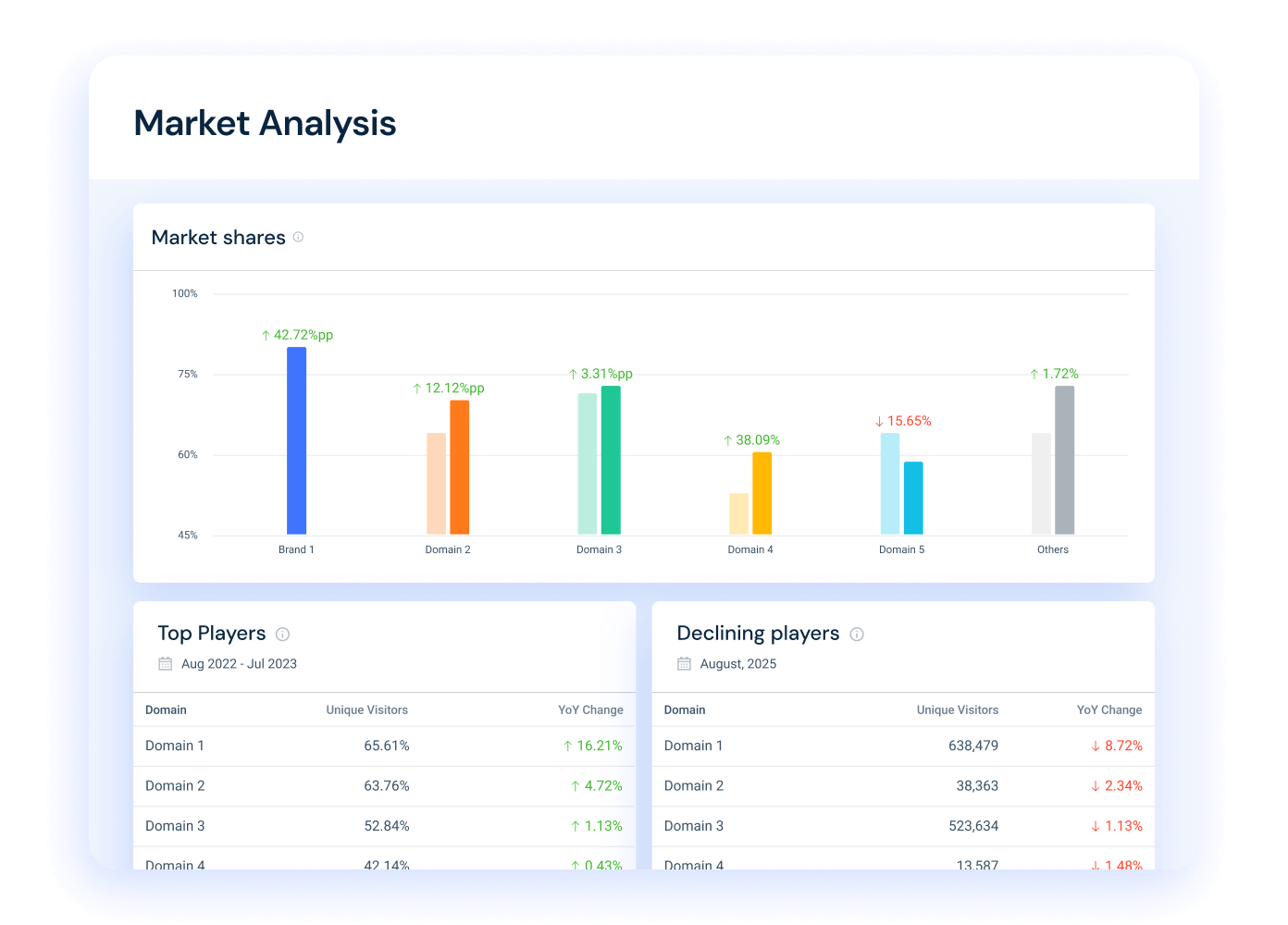Click the up arrow on the 42.72%pp label
1288x925 pixels.
[x=266, y=334]
